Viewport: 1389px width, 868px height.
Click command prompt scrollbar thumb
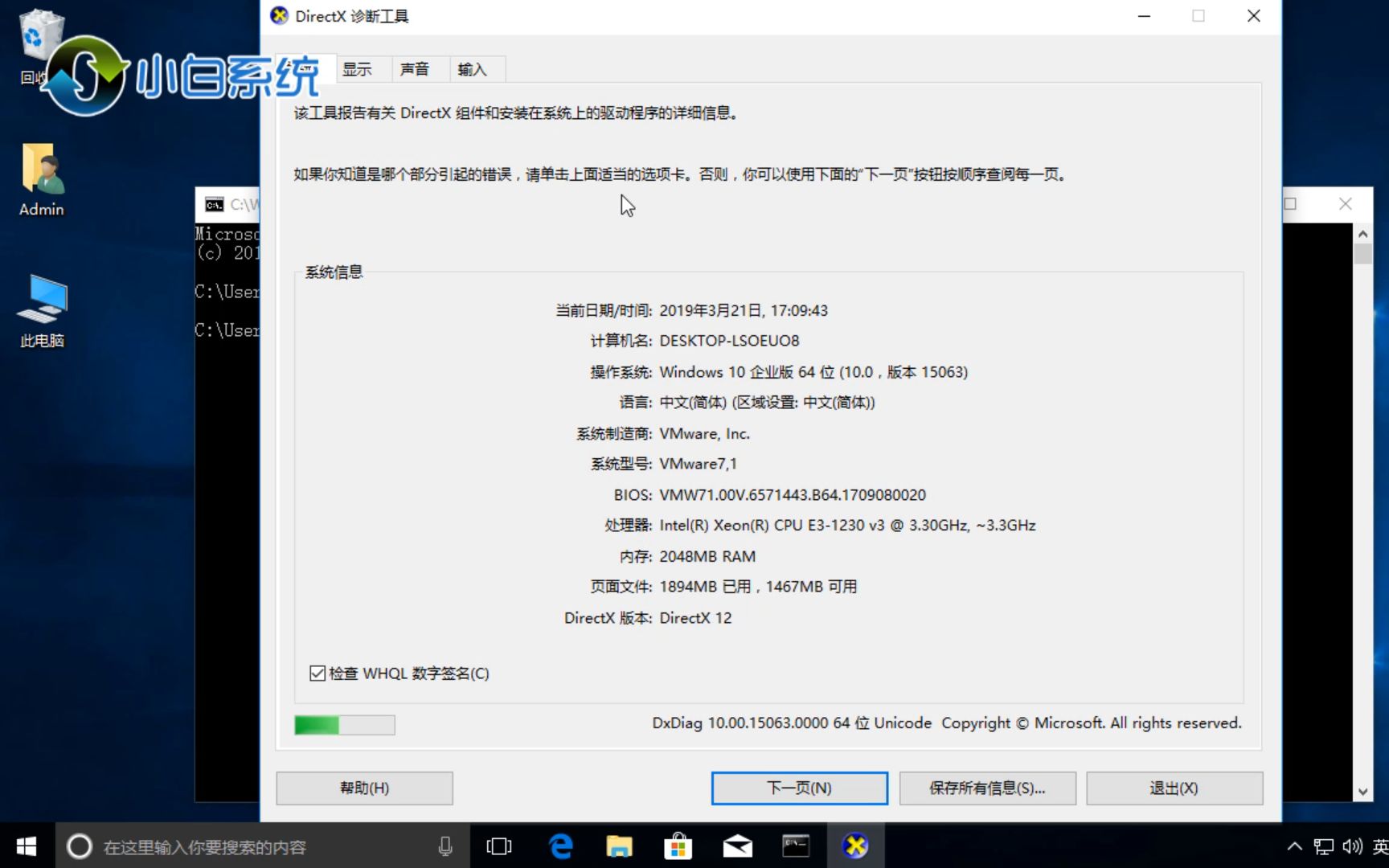(x=1362, y=255)
